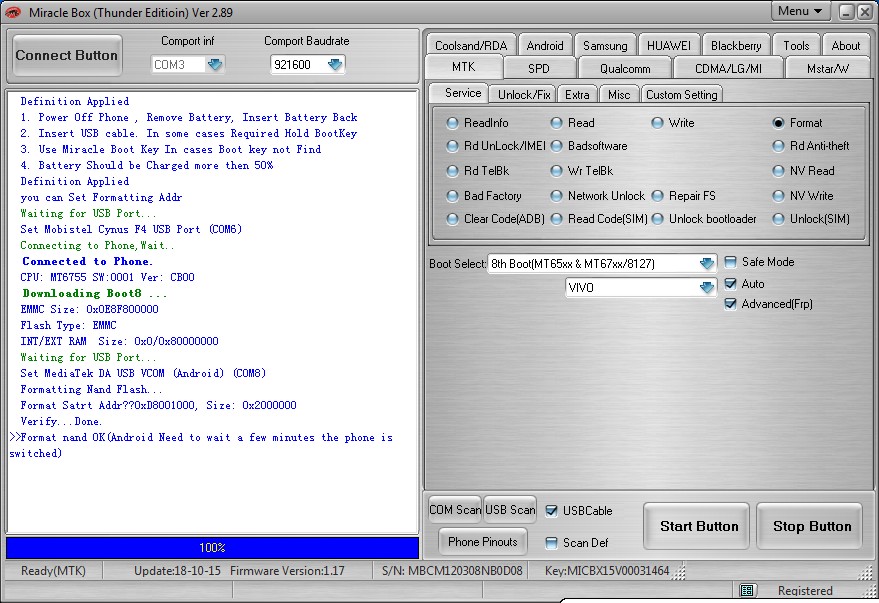Click the Connect Button
879x603 pixels.
pos(67,55)
